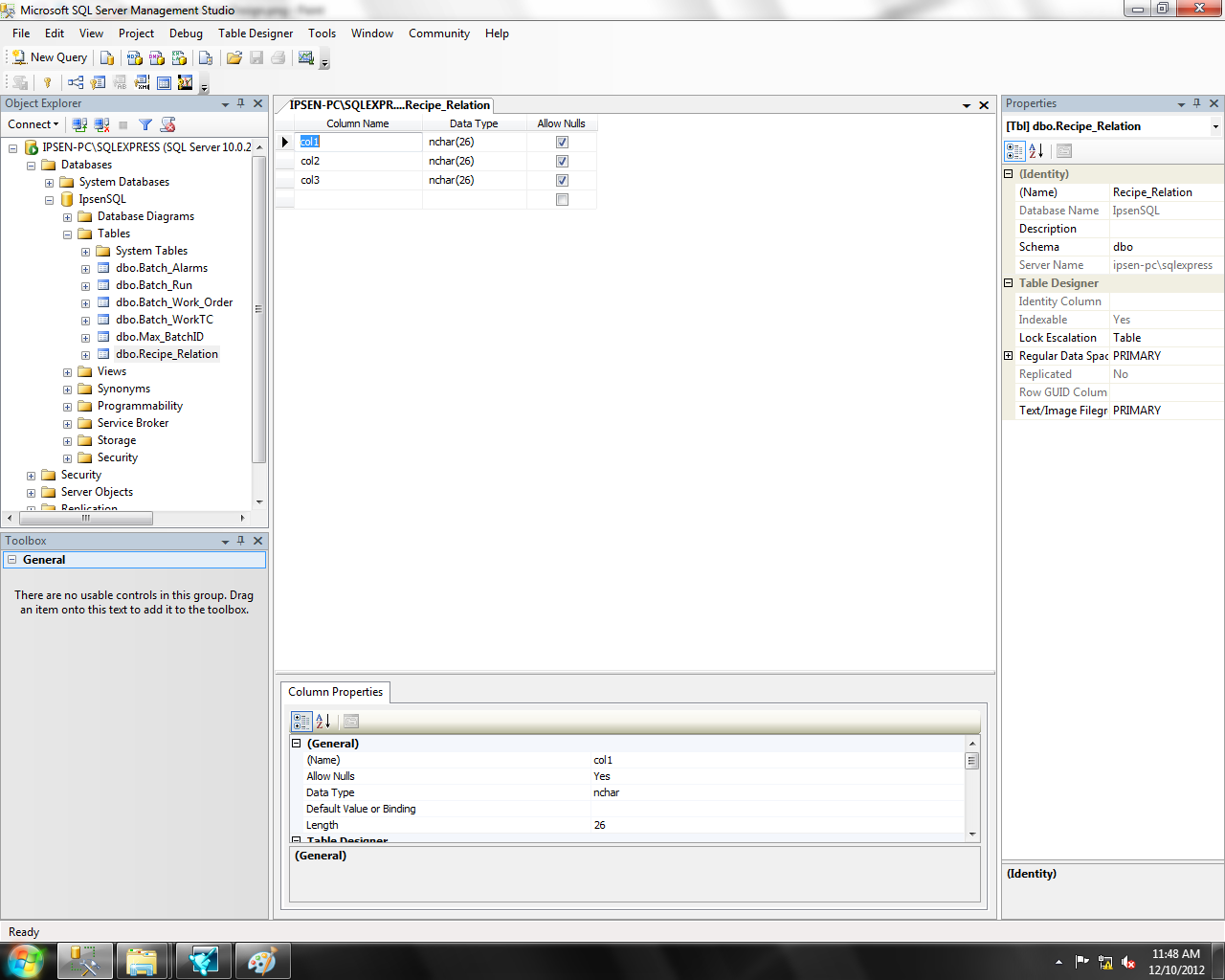Expand the Views folder in tree

click(67, 372)
